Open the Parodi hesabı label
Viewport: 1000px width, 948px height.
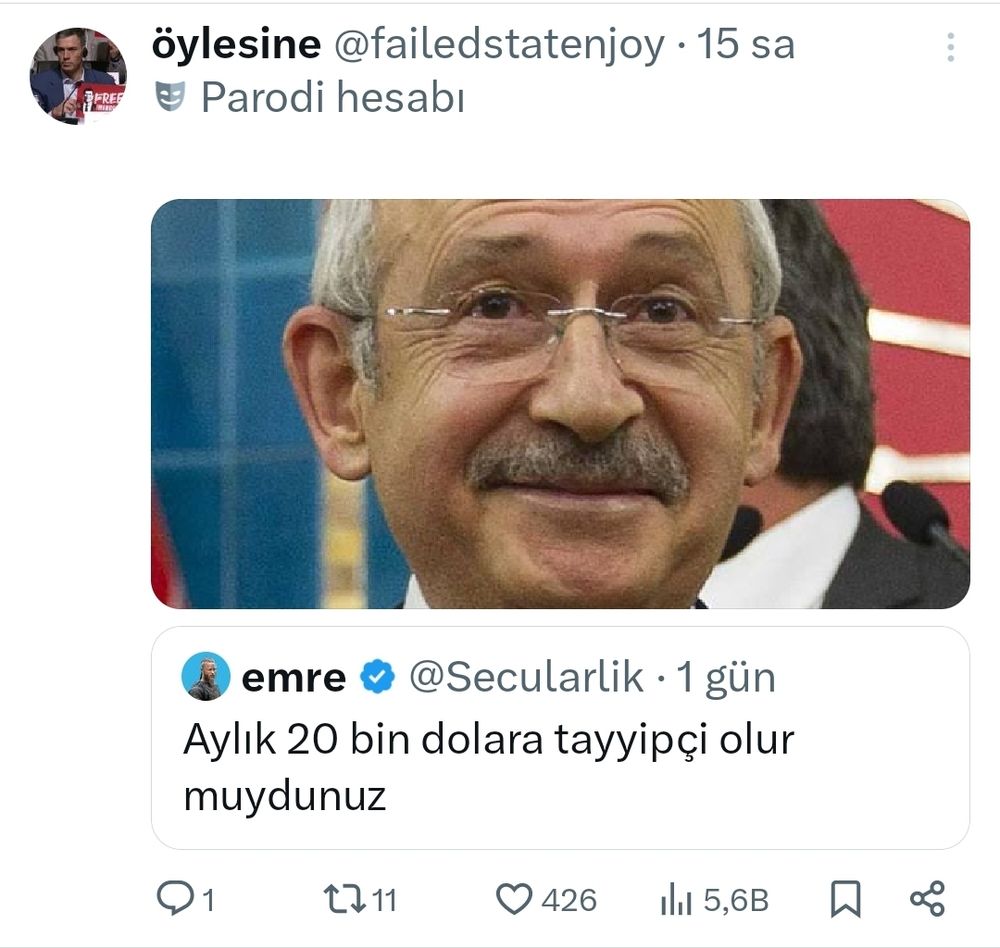[x=333, y=98]
